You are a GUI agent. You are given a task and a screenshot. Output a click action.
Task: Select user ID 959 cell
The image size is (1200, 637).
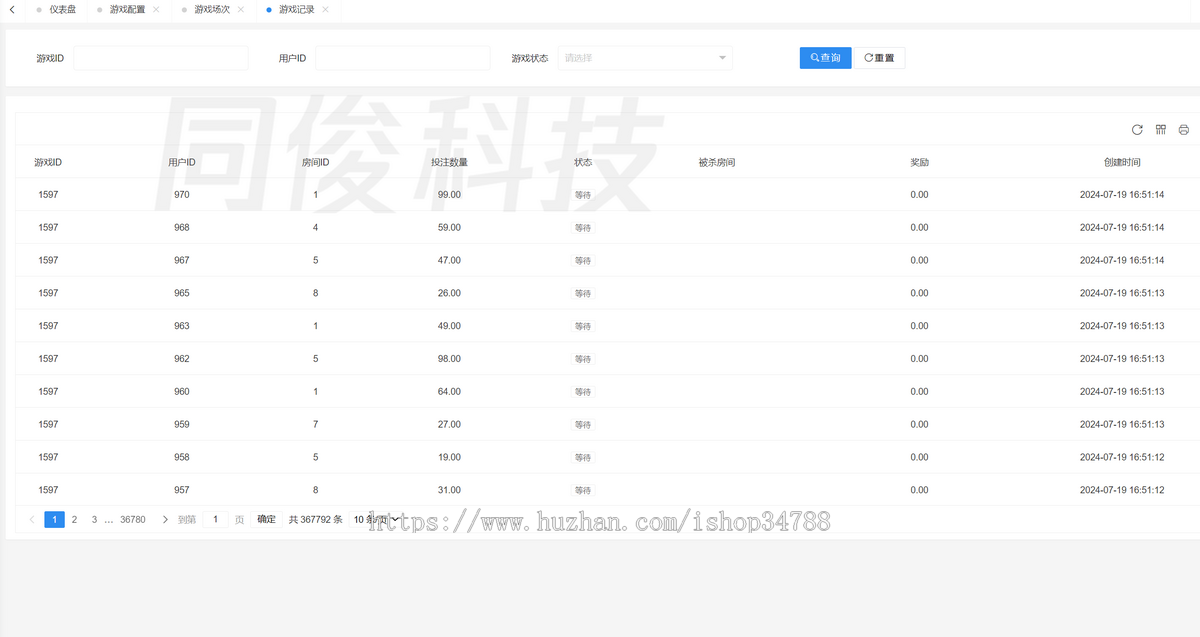click(181, 425)
